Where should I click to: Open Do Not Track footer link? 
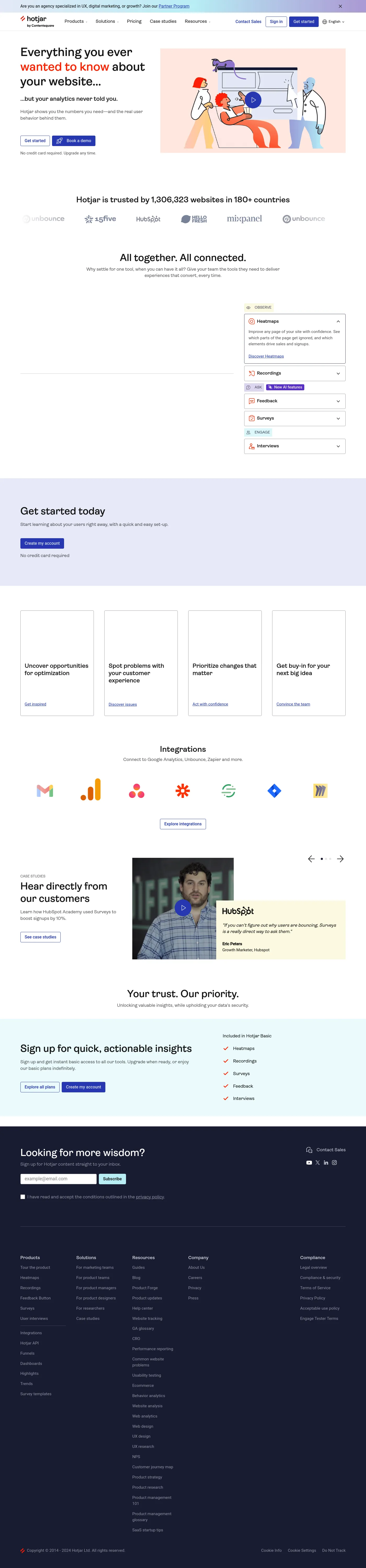334,1550
